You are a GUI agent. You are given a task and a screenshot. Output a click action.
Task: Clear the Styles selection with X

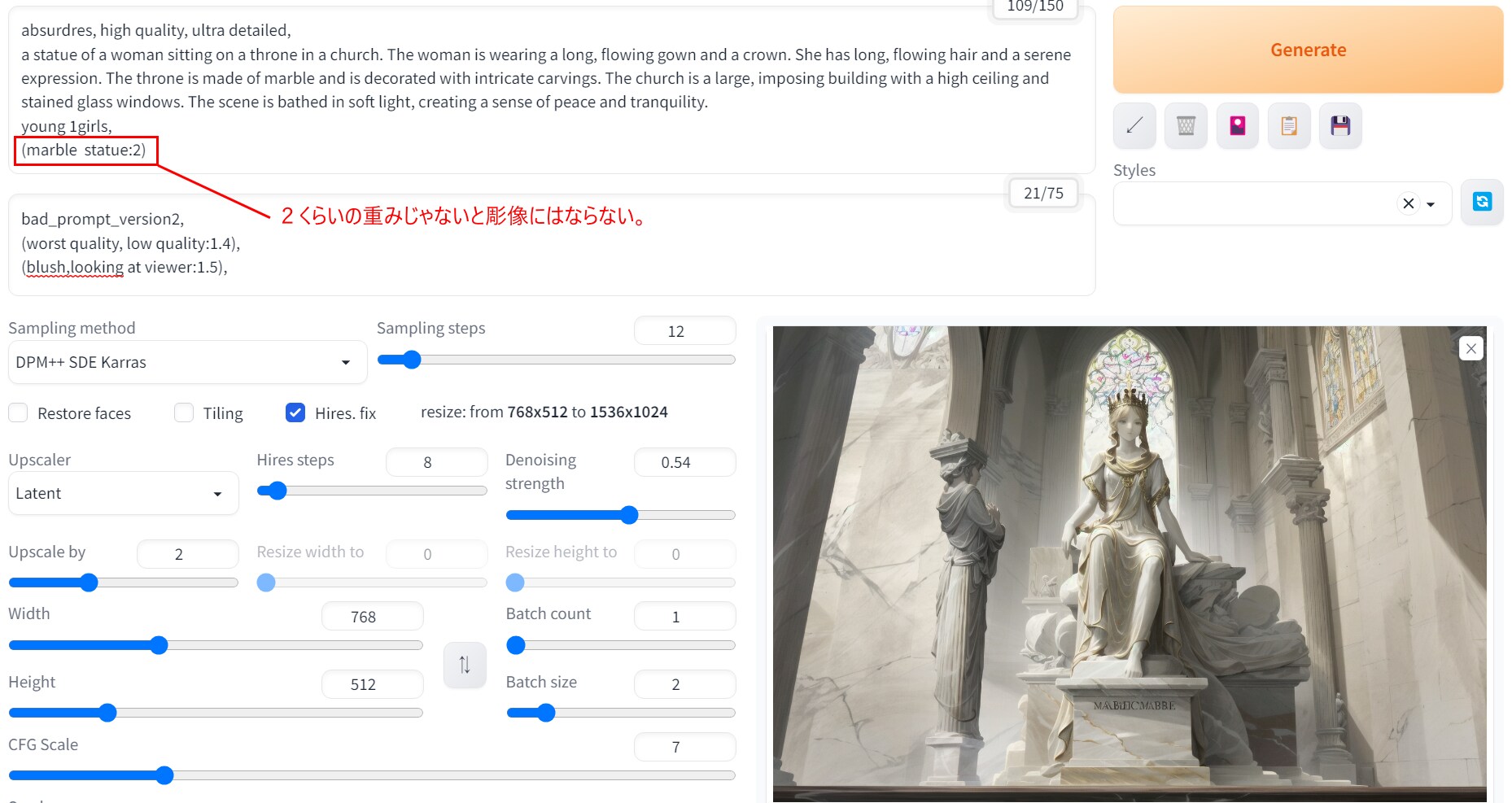pos(1409,204)
